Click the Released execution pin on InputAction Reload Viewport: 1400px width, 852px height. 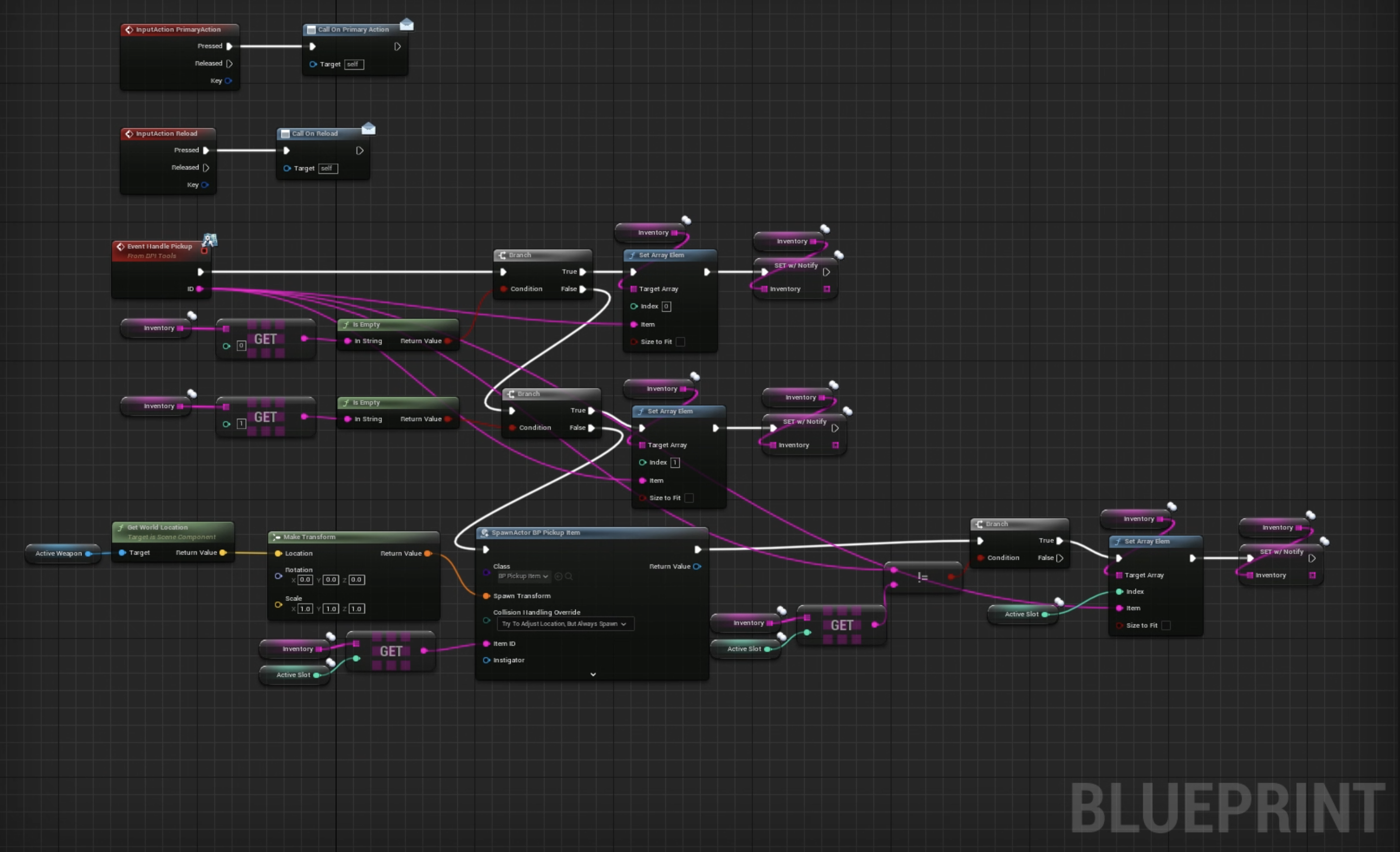pyautogui.click(x=206, y=168)
